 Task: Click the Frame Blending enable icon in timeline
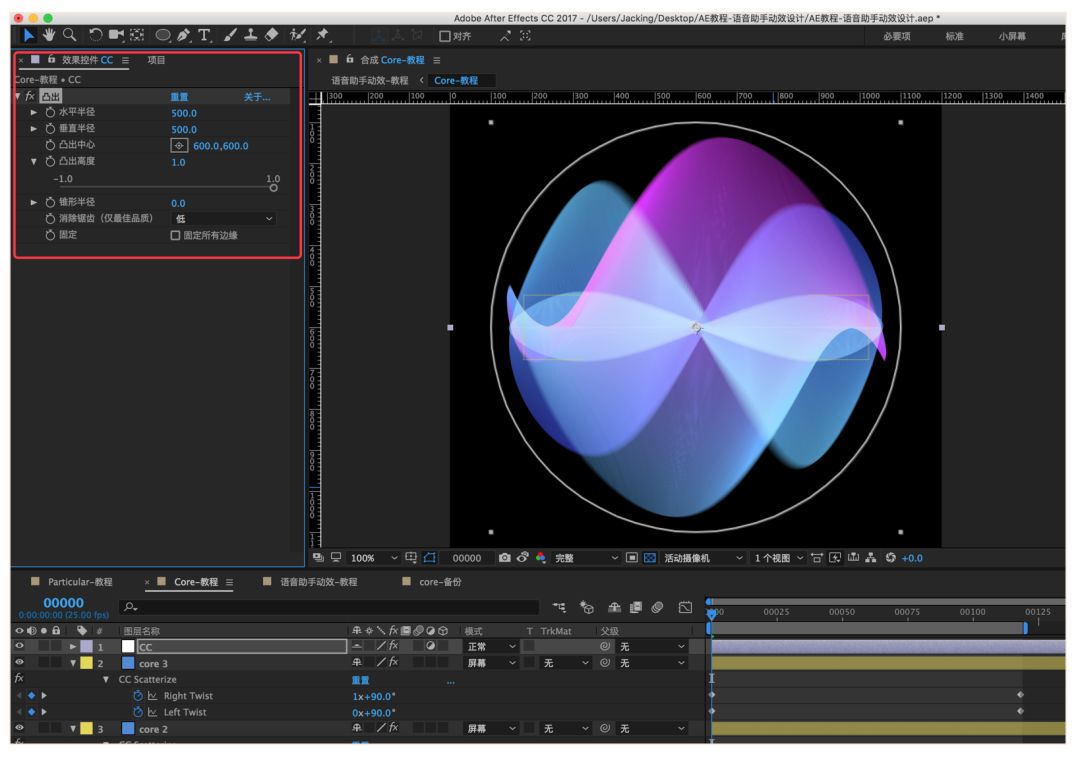pos(636,607)
